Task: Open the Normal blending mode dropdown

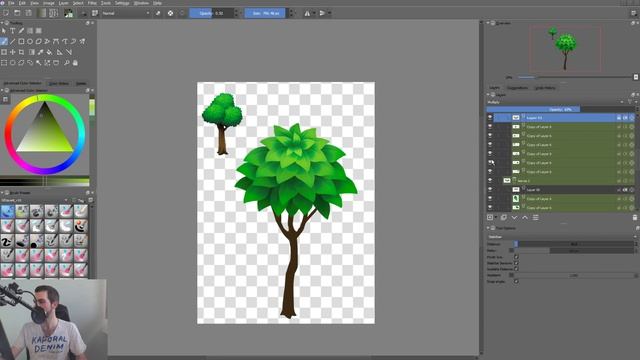Action: [x=126, y=13]
